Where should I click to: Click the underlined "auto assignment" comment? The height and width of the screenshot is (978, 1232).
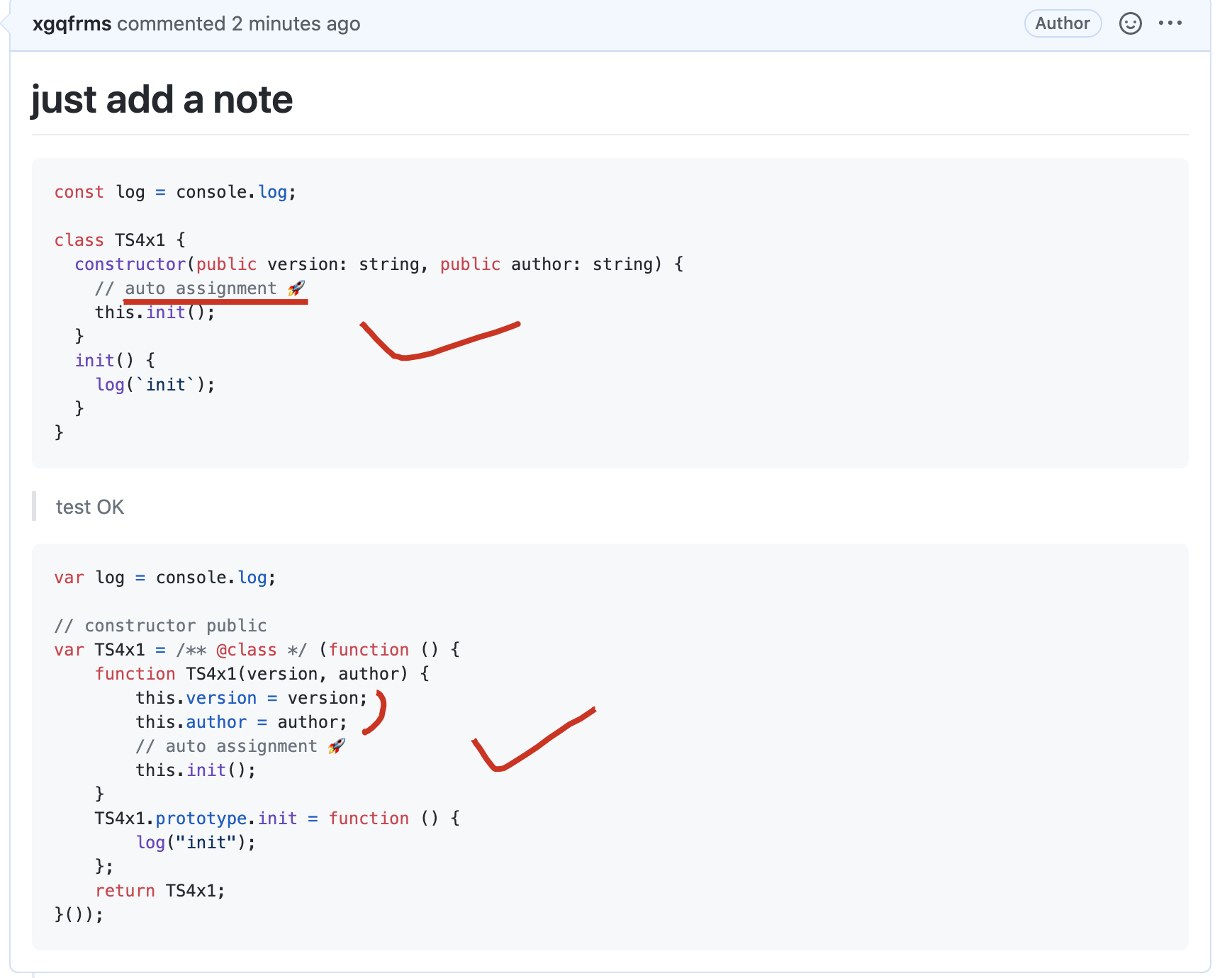pos(201,288)
